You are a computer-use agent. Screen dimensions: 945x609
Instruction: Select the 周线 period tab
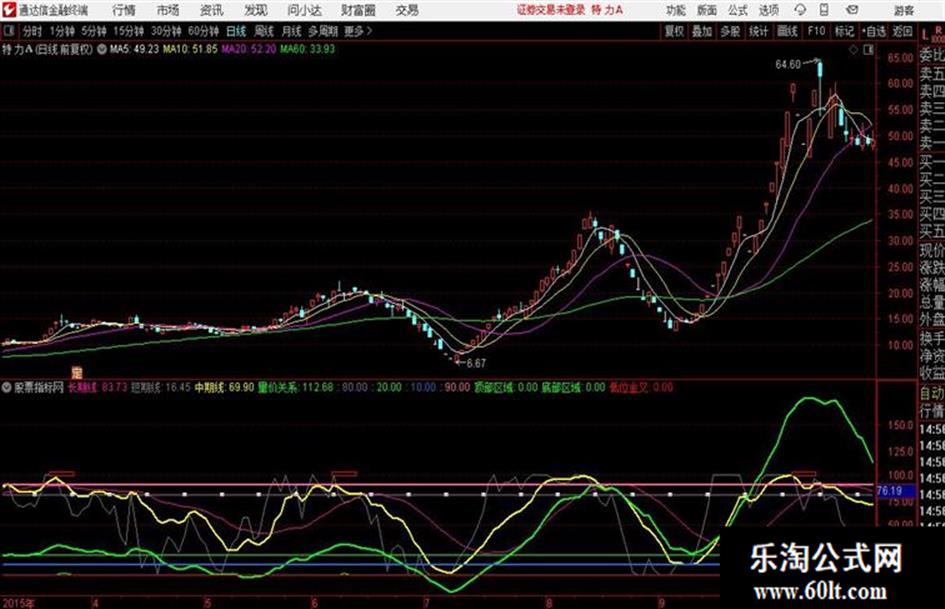(x=264, y=31)
